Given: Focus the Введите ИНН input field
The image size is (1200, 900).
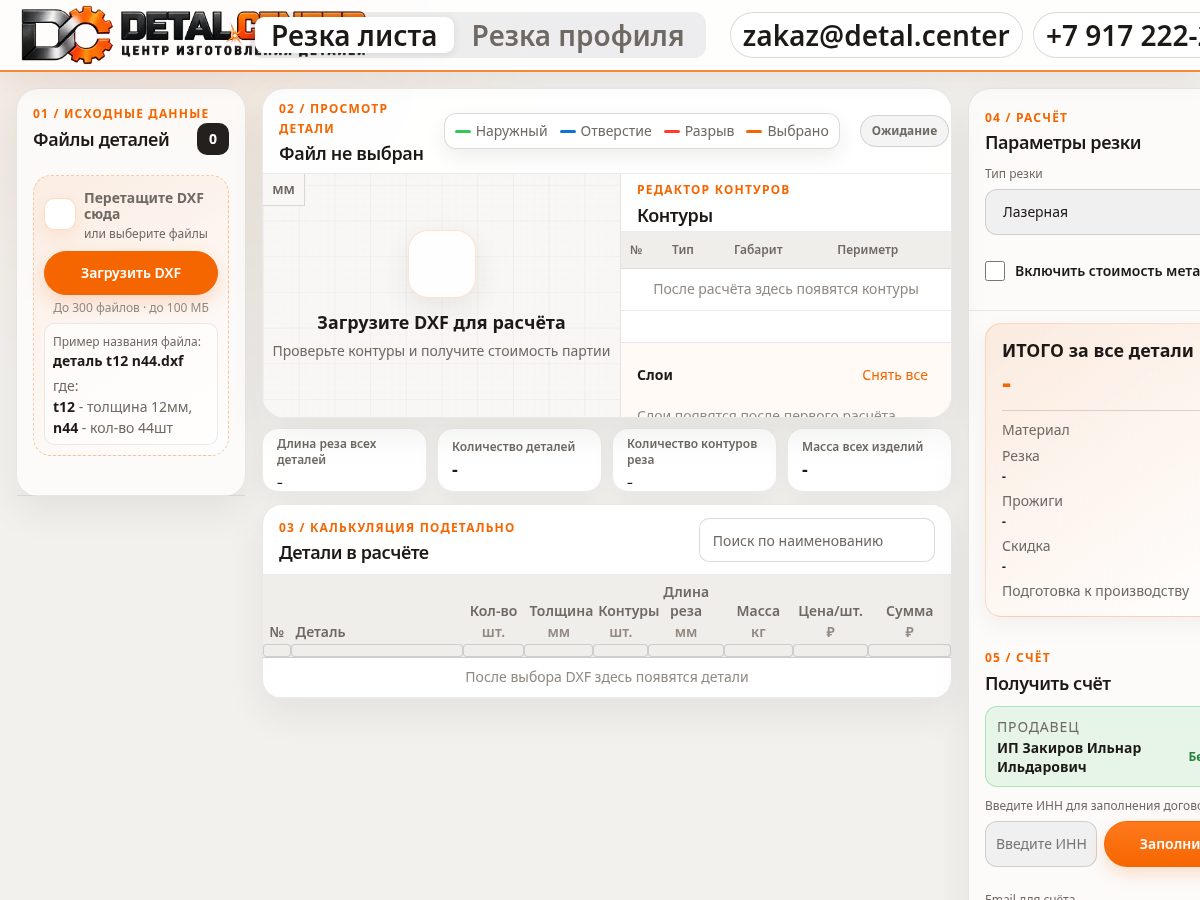Looking at the screenshot, I should [1041, 844].
